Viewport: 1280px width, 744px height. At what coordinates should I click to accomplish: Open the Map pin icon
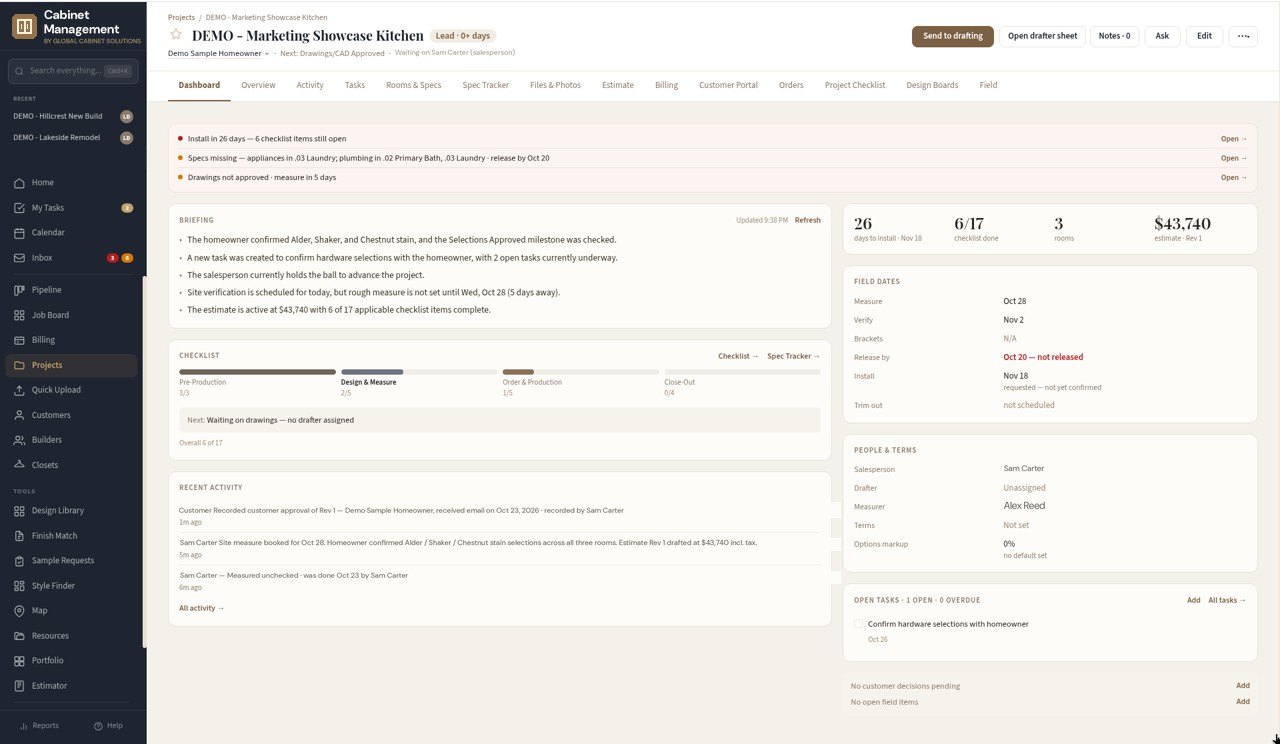pyautogui.click(x=20, y=611)
